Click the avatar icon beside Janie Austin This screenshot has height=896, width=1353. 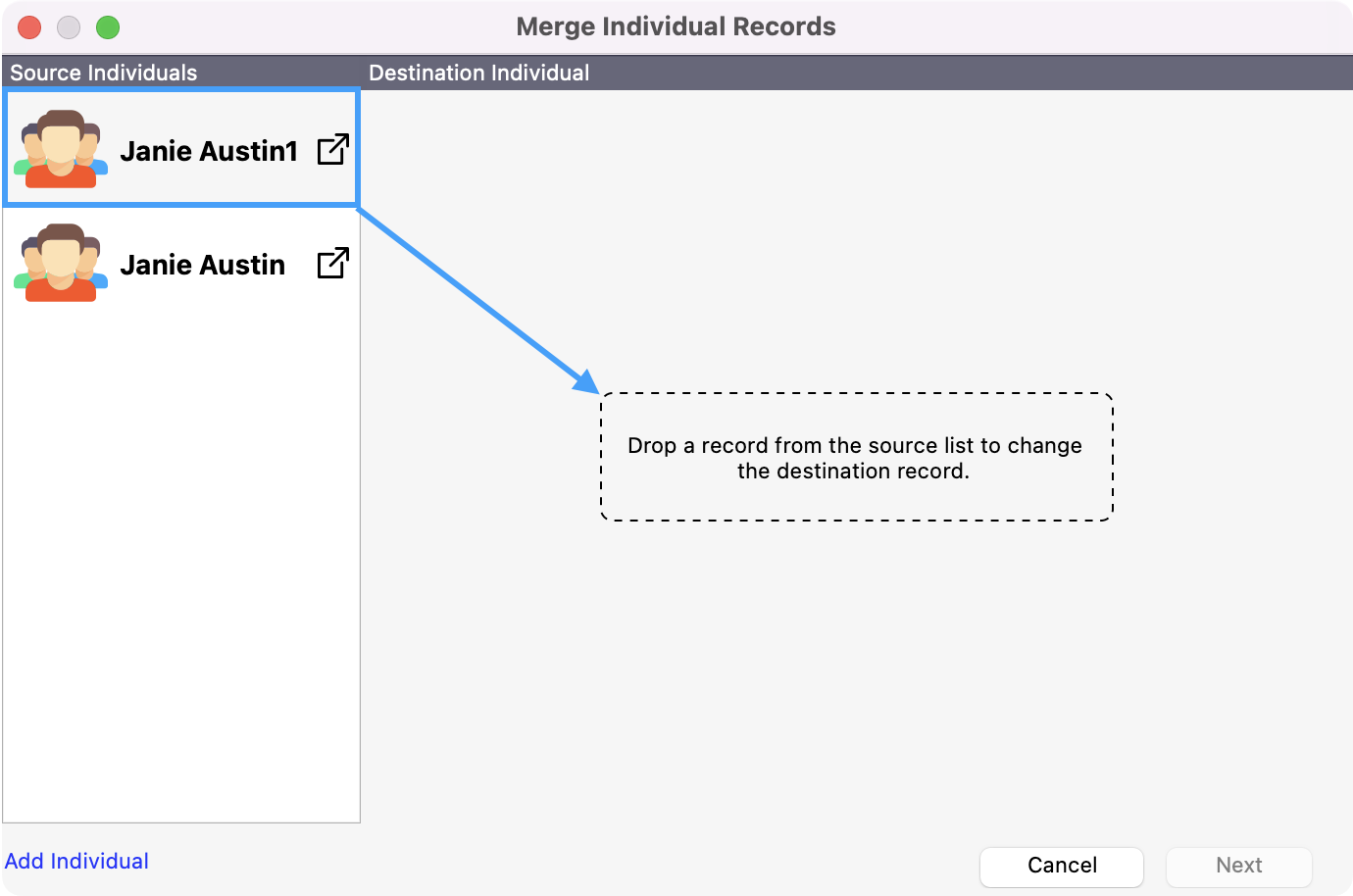click(x=61, y=263)
